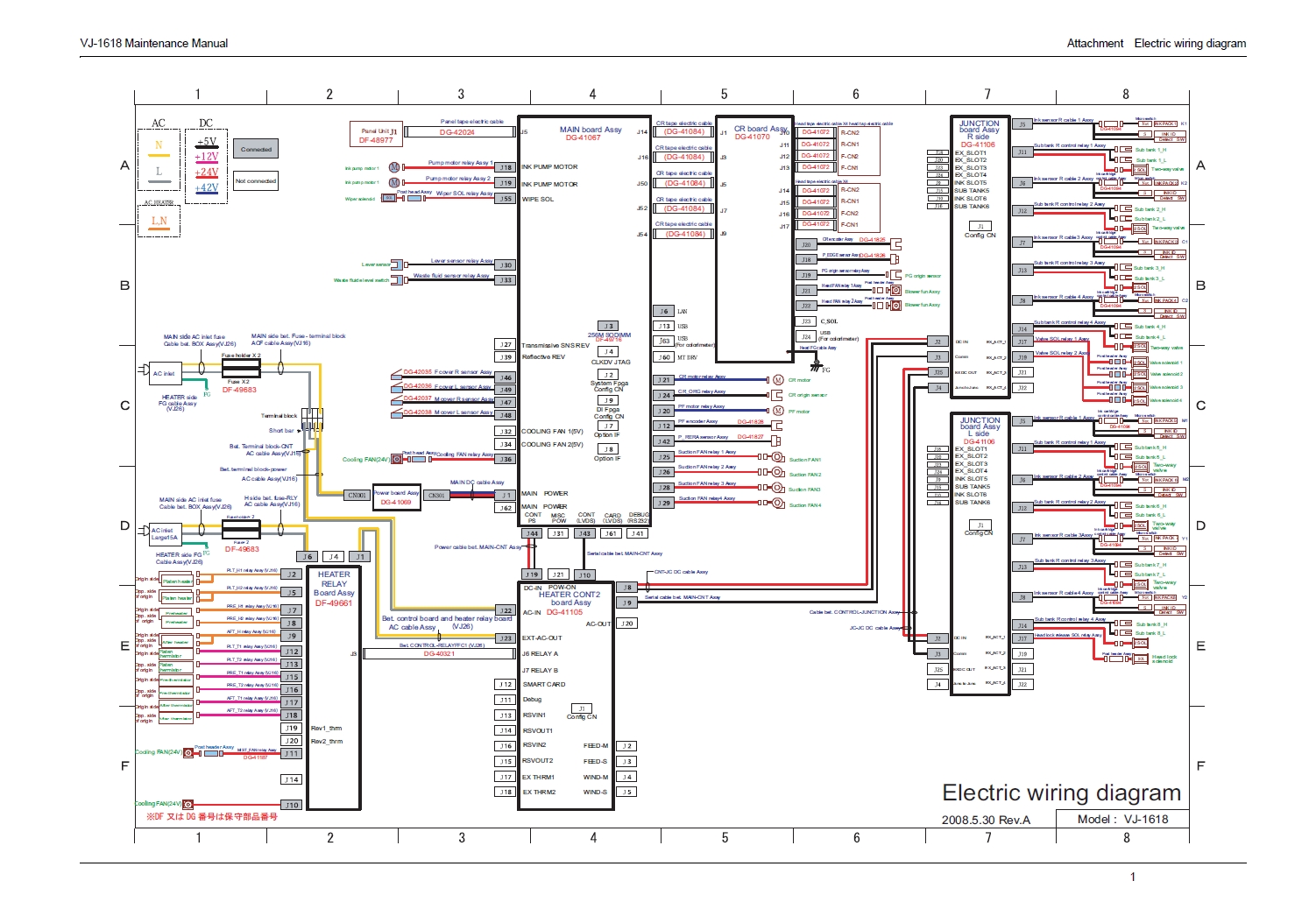Viewport: 1316px width, 923px height.
Task: Click the PG origin sensor symbol
Action: point(895,275)
